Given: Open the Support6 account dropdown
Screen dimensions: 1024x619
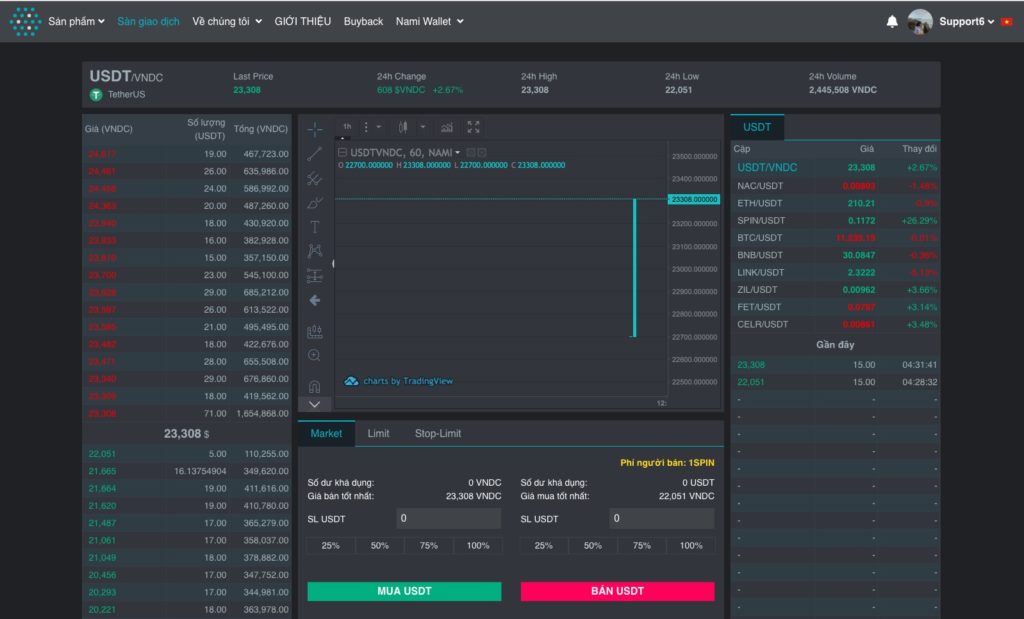Looking at the screenshot, I should pos(967,22).
